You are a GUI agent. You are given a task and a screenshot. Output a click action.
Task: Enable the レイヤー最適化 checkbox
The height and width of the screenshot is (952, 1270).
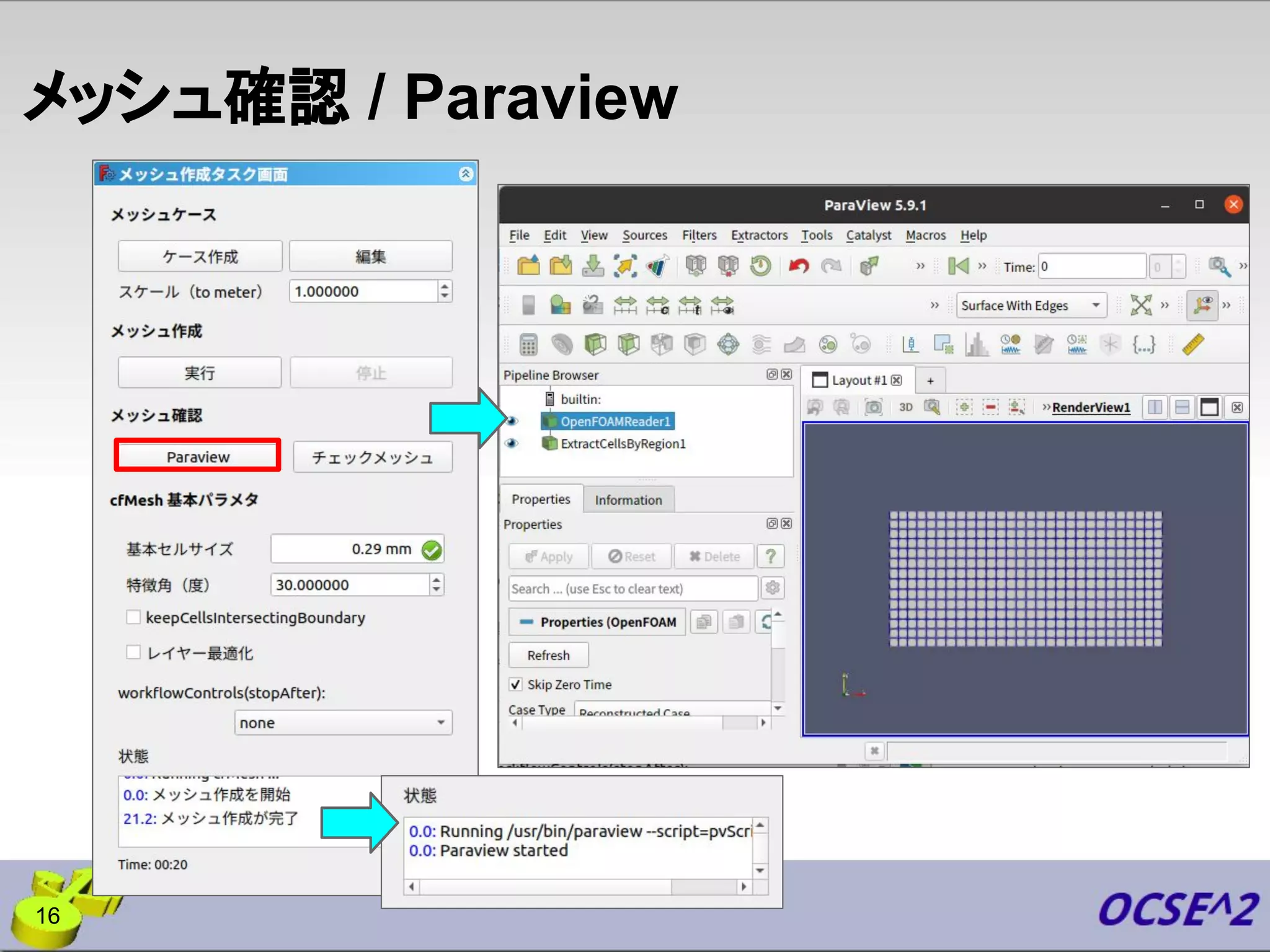[x=133, y=652]
